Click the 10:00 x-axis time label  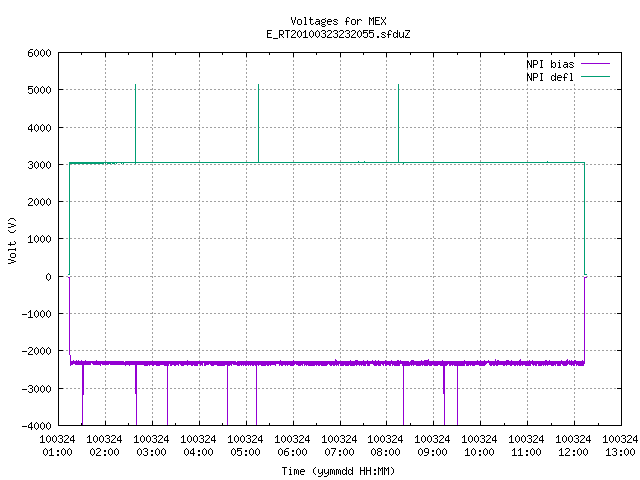point(479,452)
